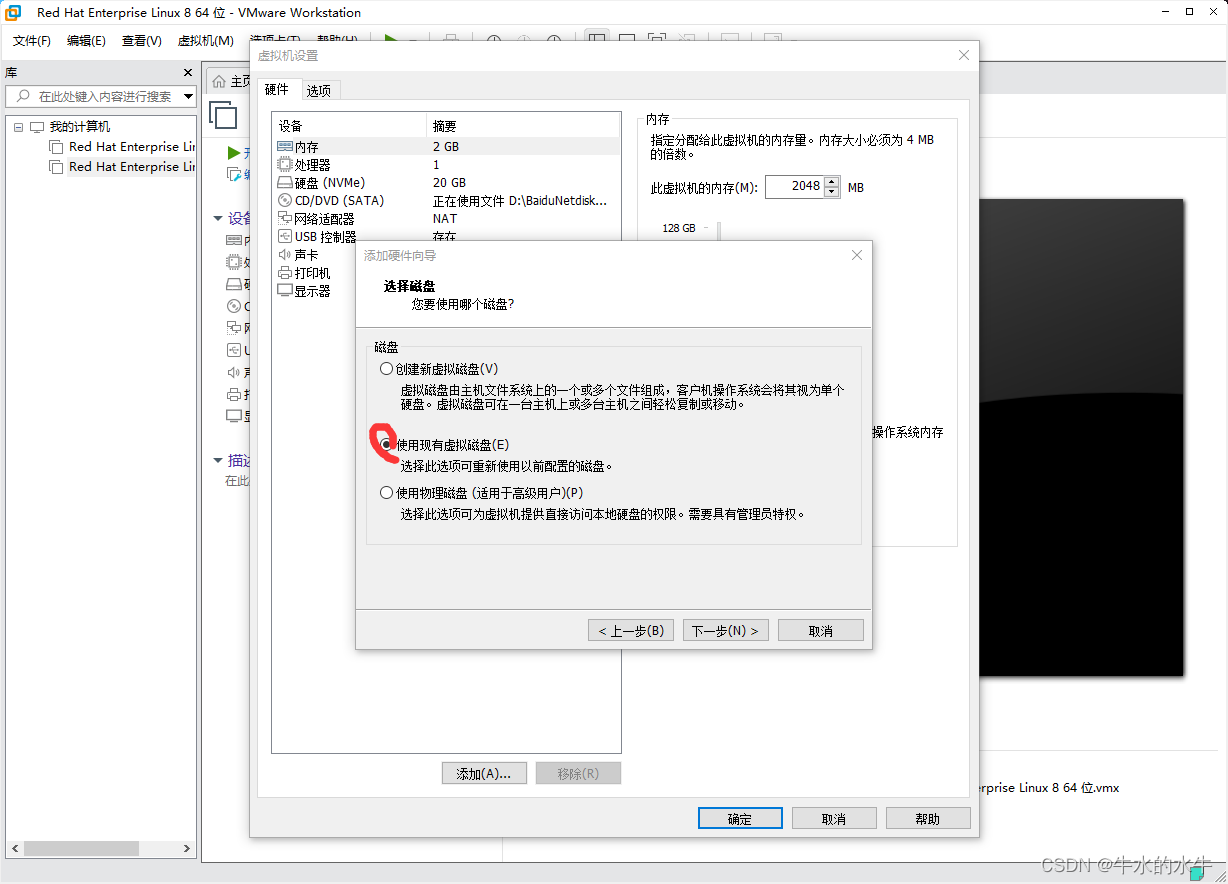Click memory value field showing 2048
This screenshot has width=1228, height=884.
tap(795, 187)
